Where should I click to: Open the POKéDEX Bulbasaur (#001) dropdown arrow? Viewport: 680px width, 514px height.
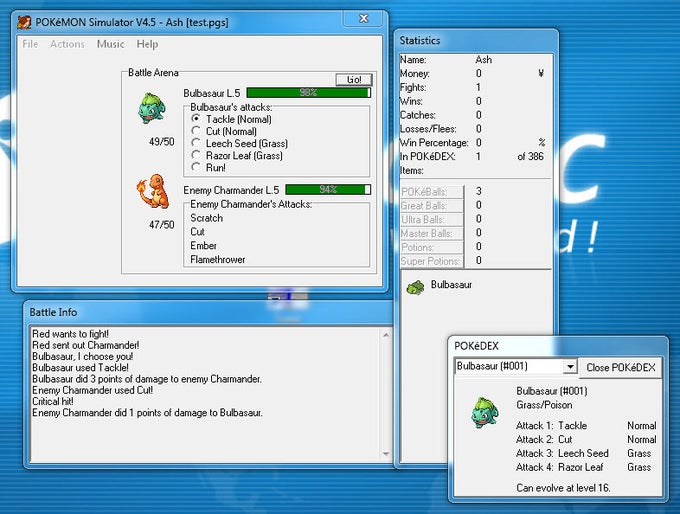(570, 367)
